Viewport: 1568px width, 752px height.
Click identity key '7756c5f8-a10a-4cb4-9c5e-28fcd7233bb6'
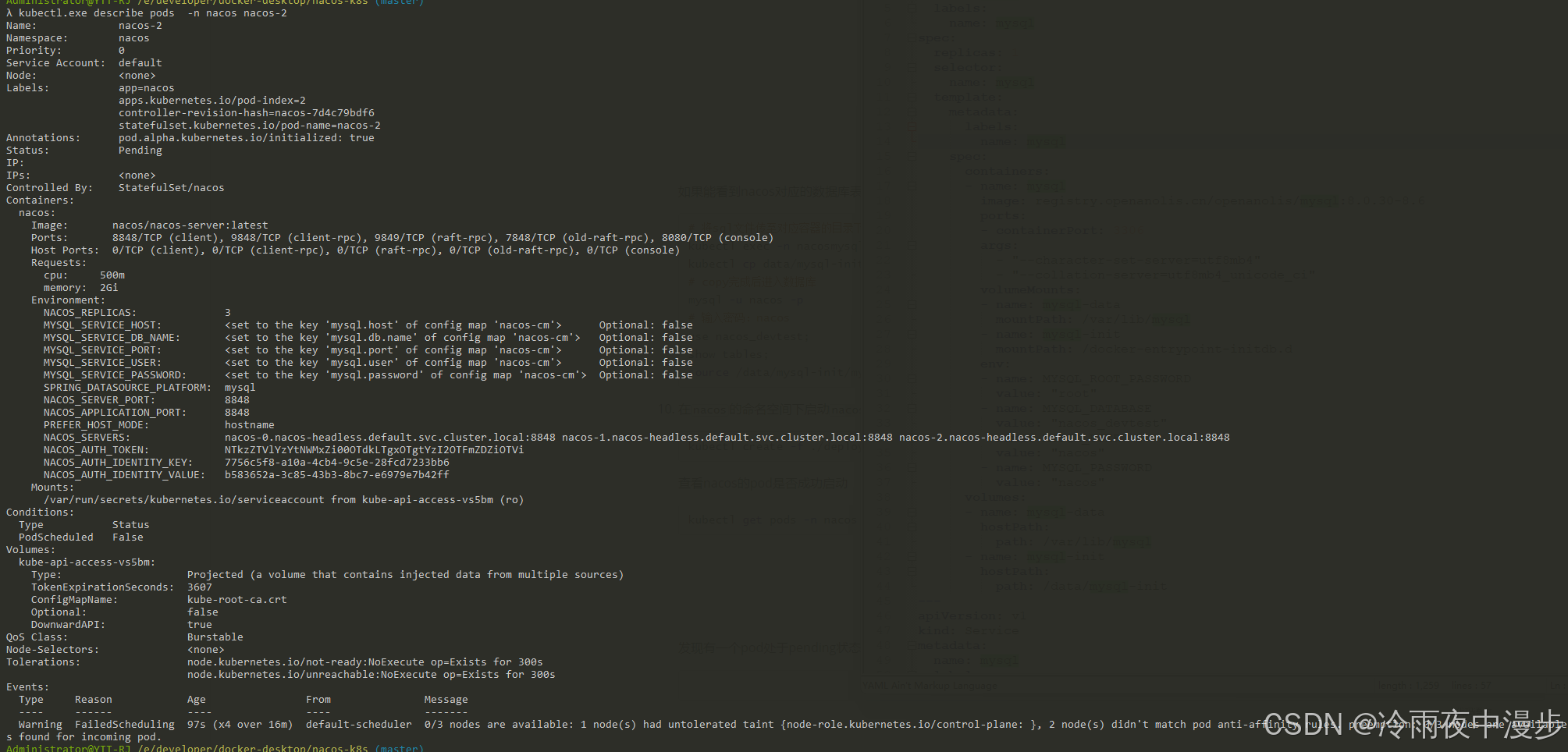click(x=337, y=463)
